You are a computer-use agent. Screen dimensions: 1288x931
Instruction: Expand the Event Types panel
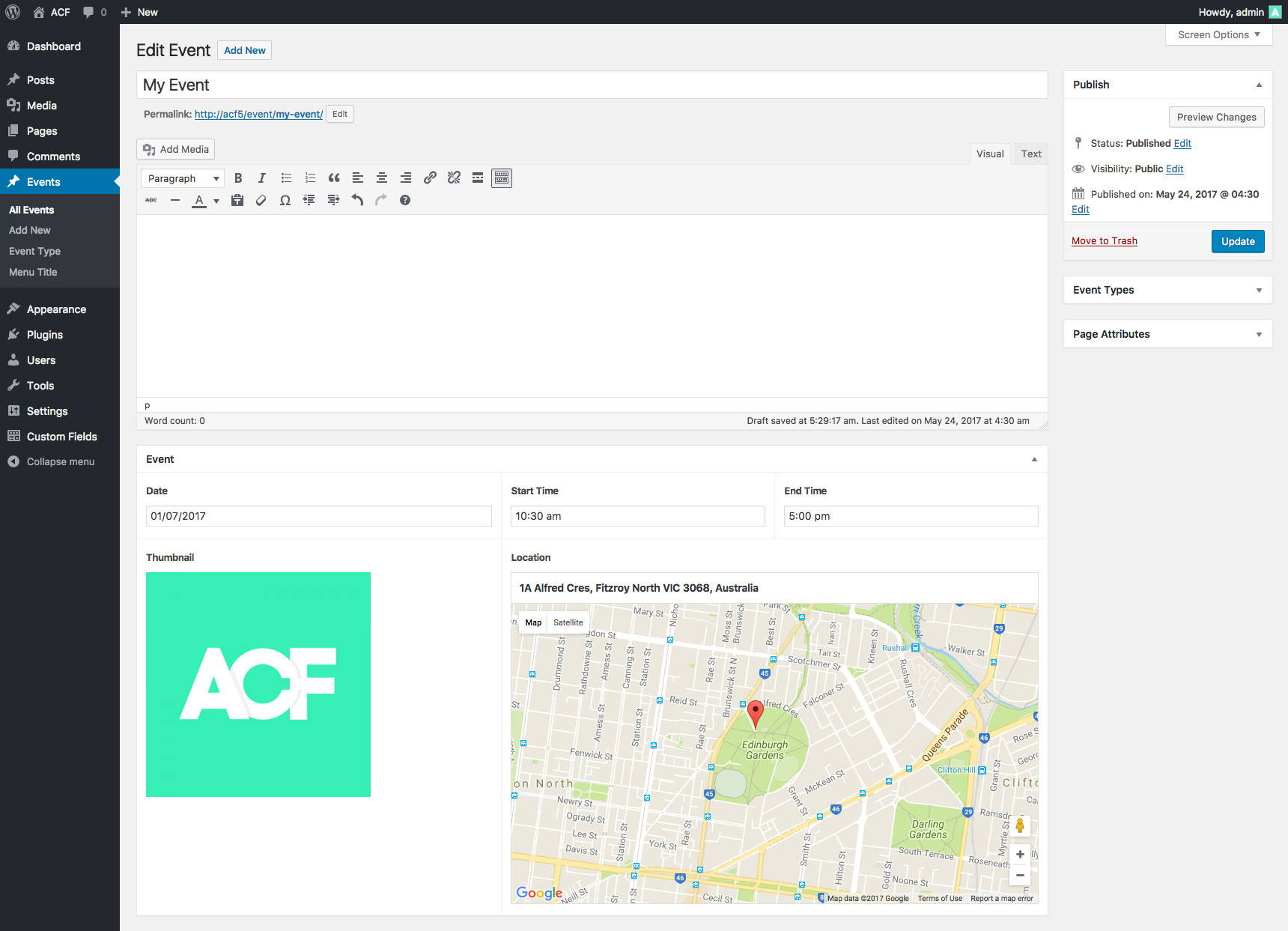(1167, 290)
